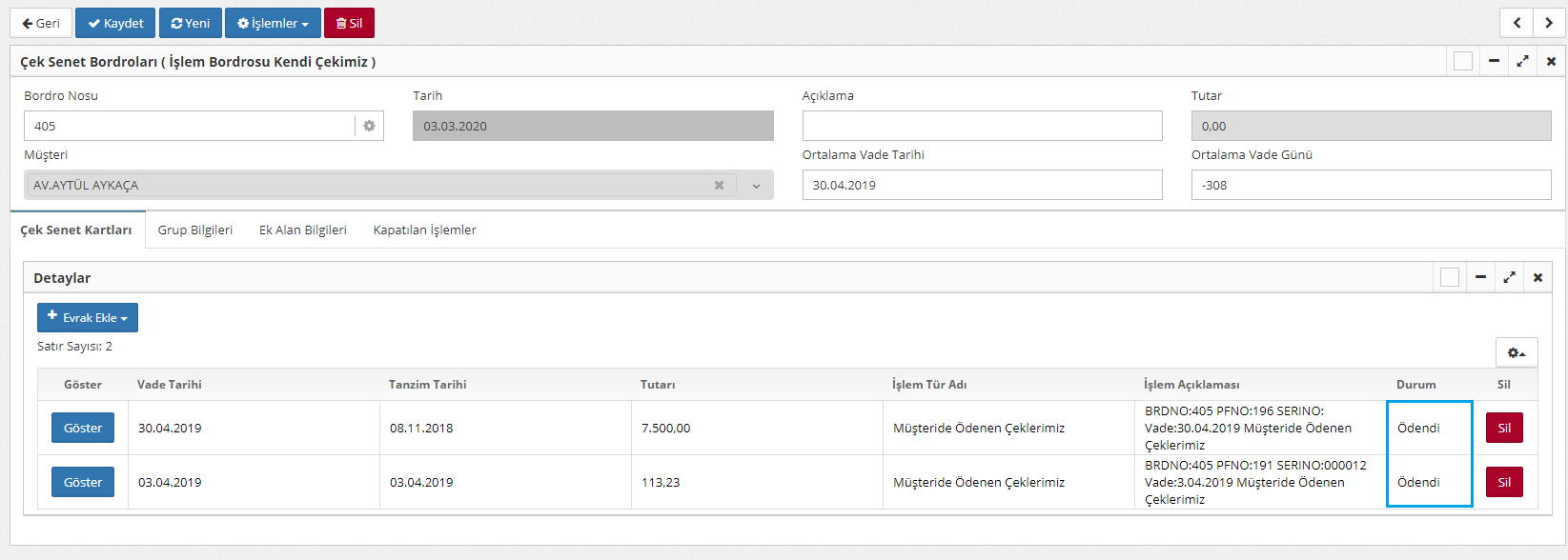Toggle the checkbox in Çek Senet Bordroları header
This screenshot has height=560, width=1568.
coord(1463,61)
